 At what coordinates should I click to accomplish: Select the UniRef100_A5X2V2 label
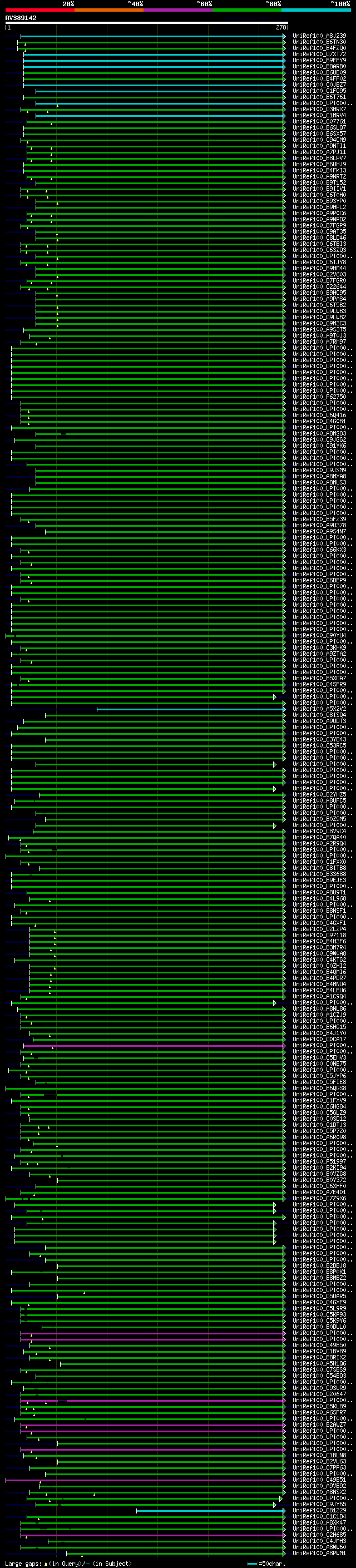pos(319,709)
